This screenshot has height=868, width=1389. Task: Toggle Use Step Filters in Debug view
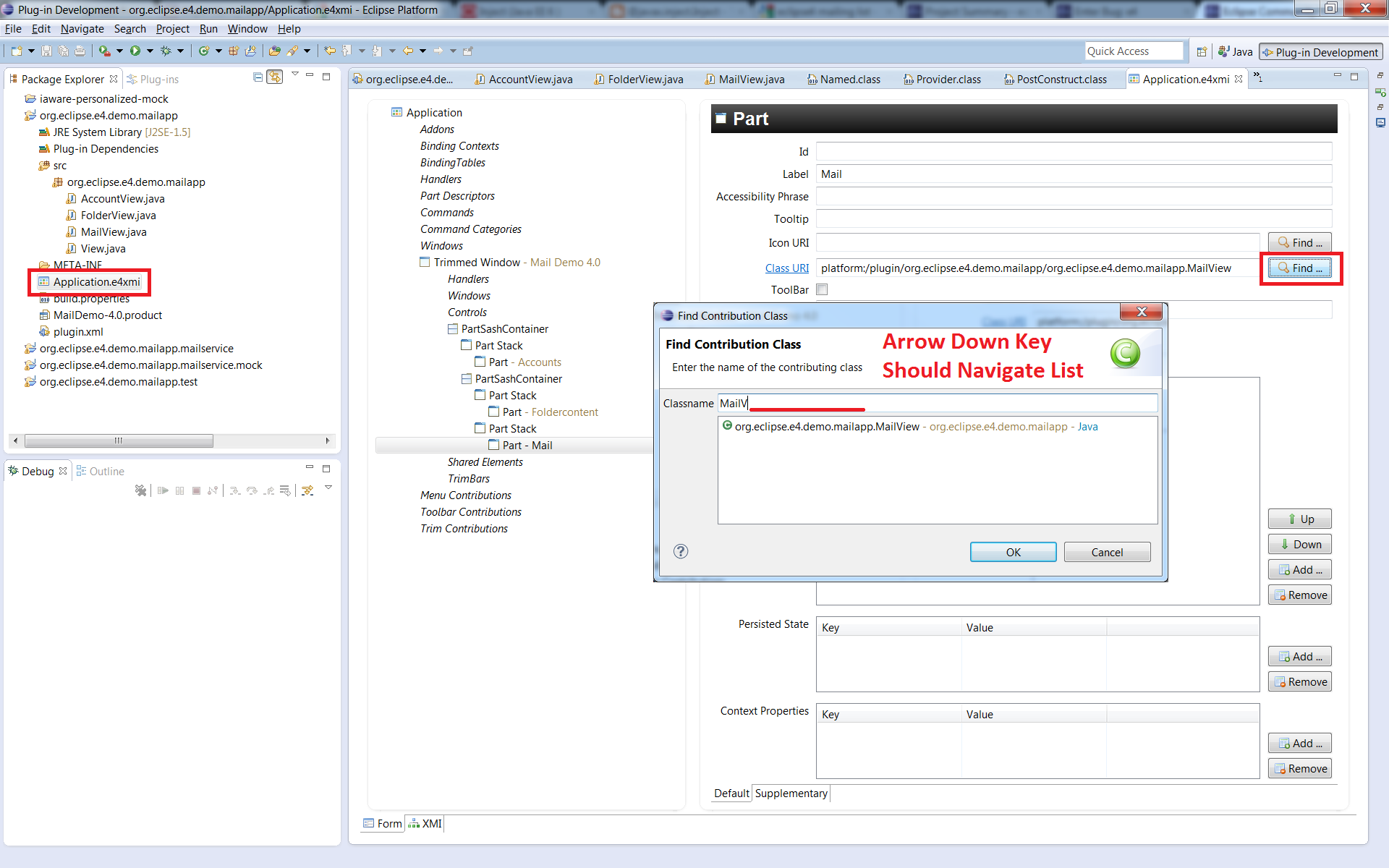[x=307, y=490]
